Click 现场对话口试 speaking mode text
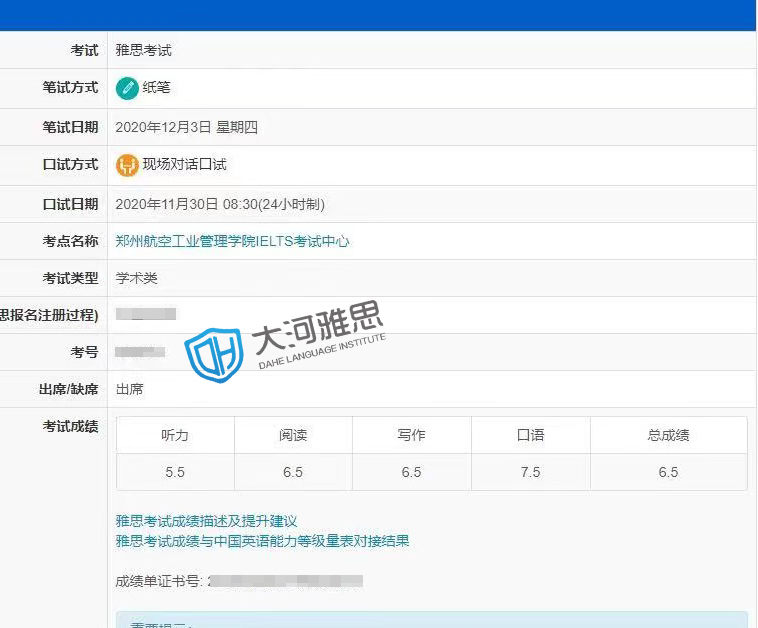Viewport: 758px width, 628px height. pyautogui.click(x=185, y=164)
